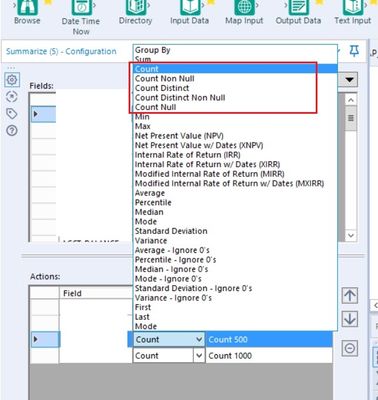Click Fields list scroll up arrow
Screen dimensions: 378x400
pos(351,100)
